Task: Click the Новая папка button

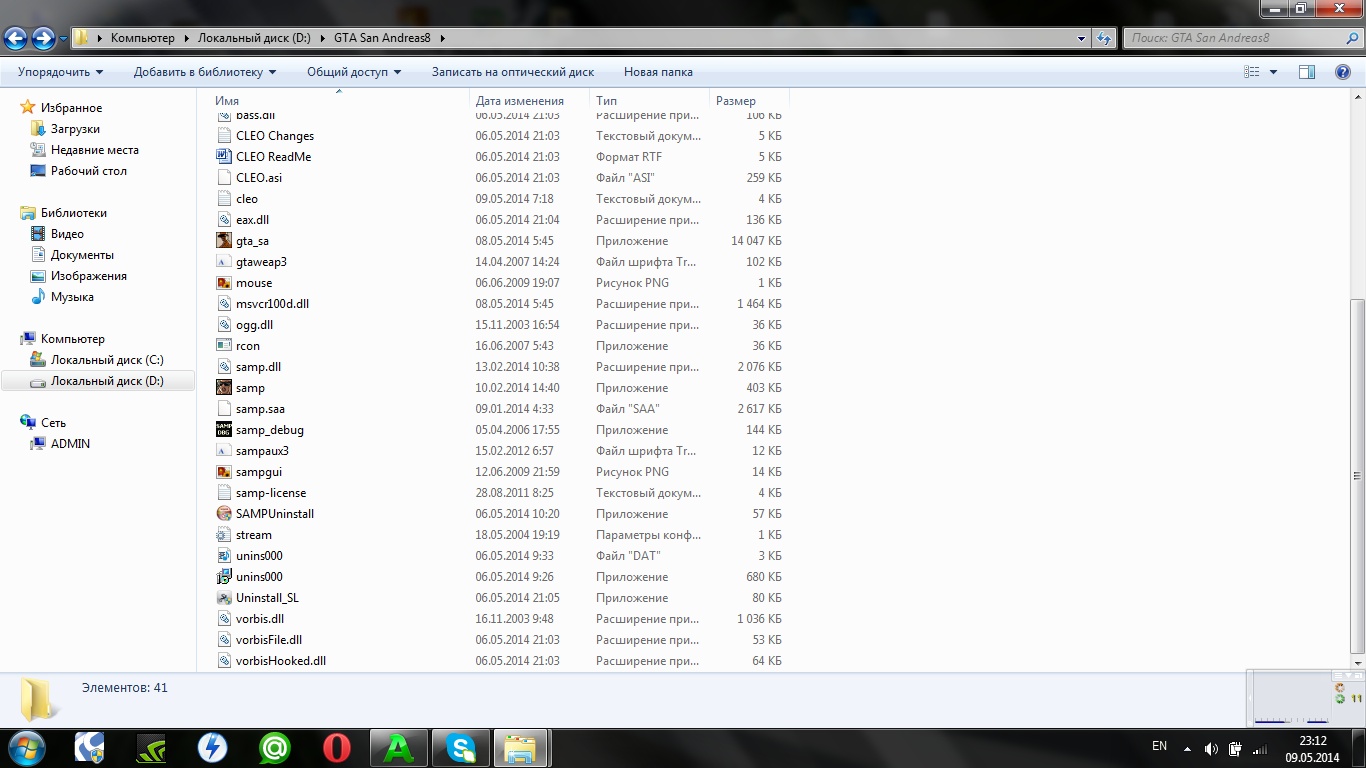Action: click(658, 72)
